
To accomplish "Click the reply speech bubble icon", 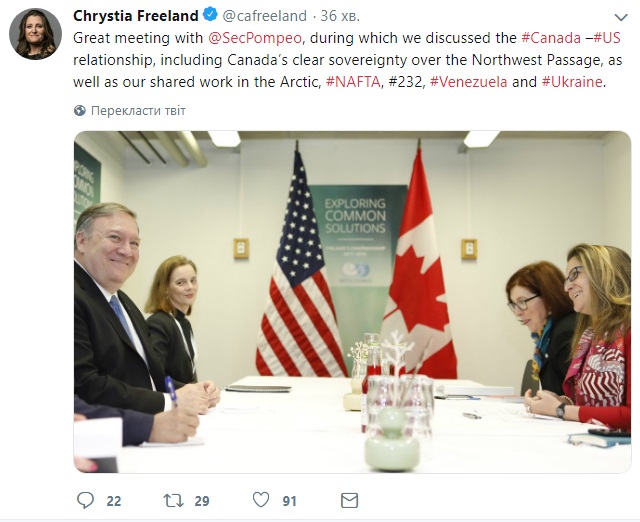I will click(85, 499).
